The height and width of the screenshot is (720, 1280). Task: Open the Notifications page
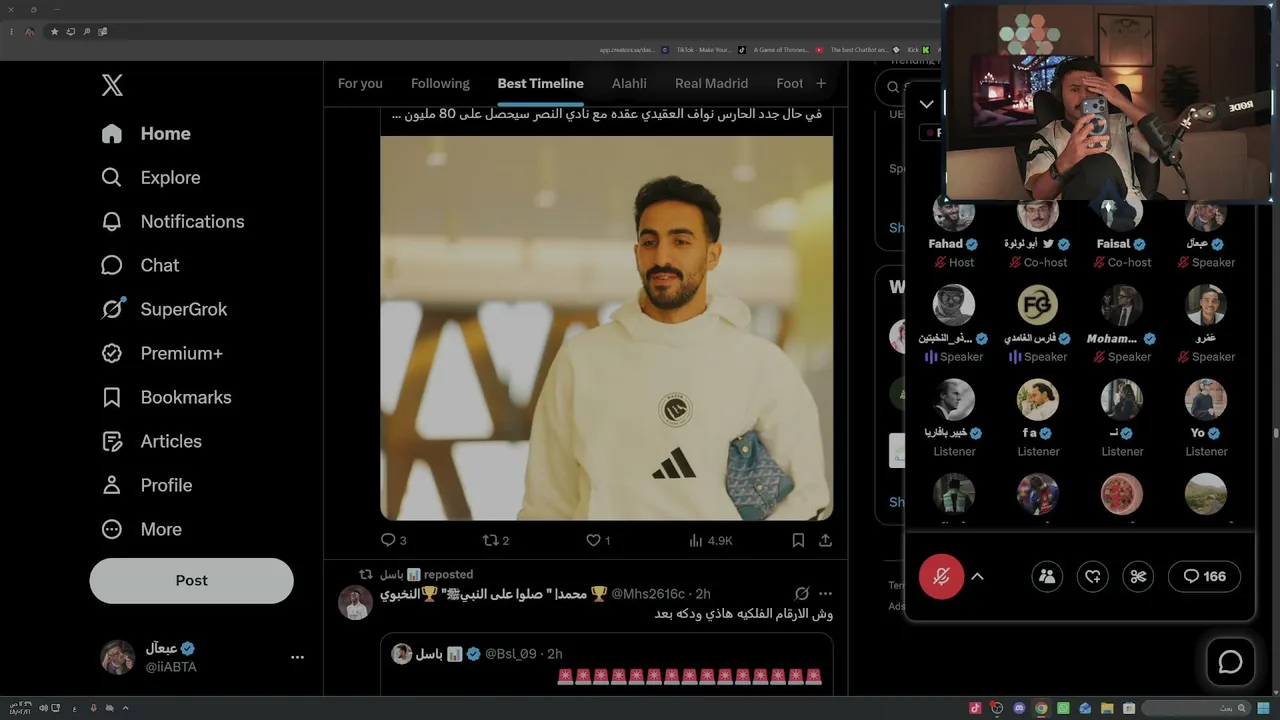click(x=173, y=221)
